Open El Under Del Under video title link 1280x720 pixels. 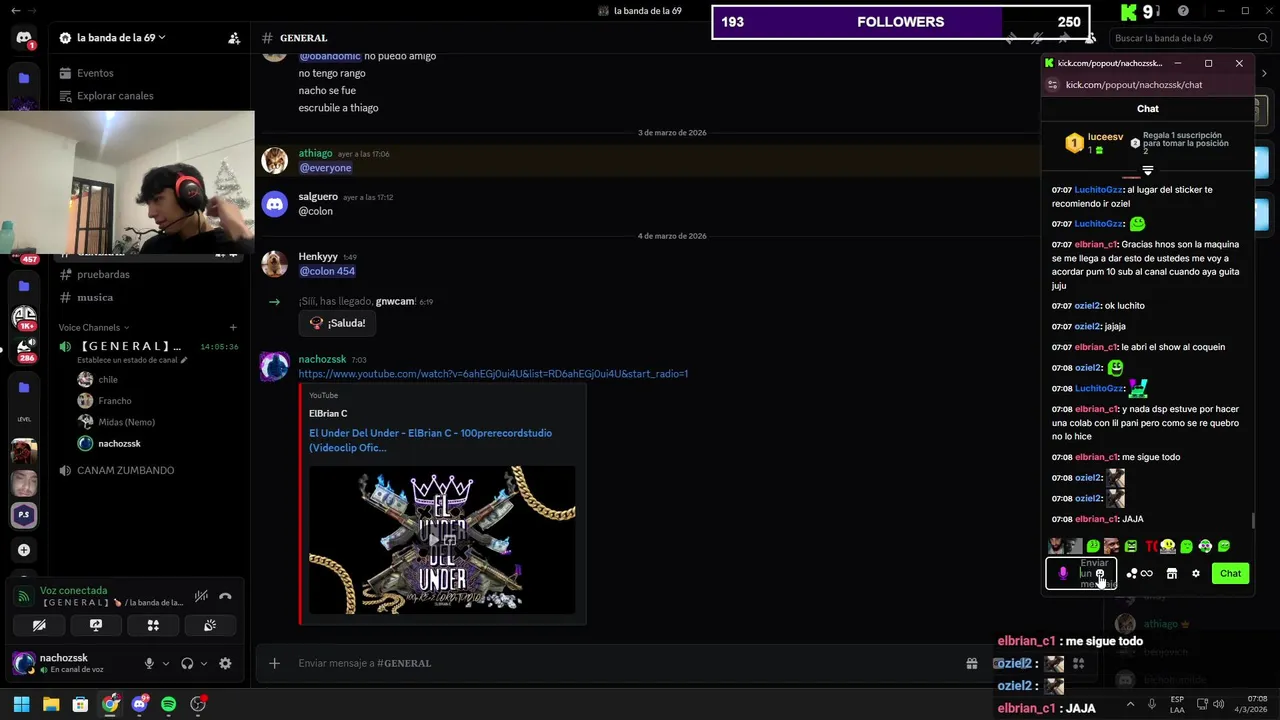[x=430, y=440]
